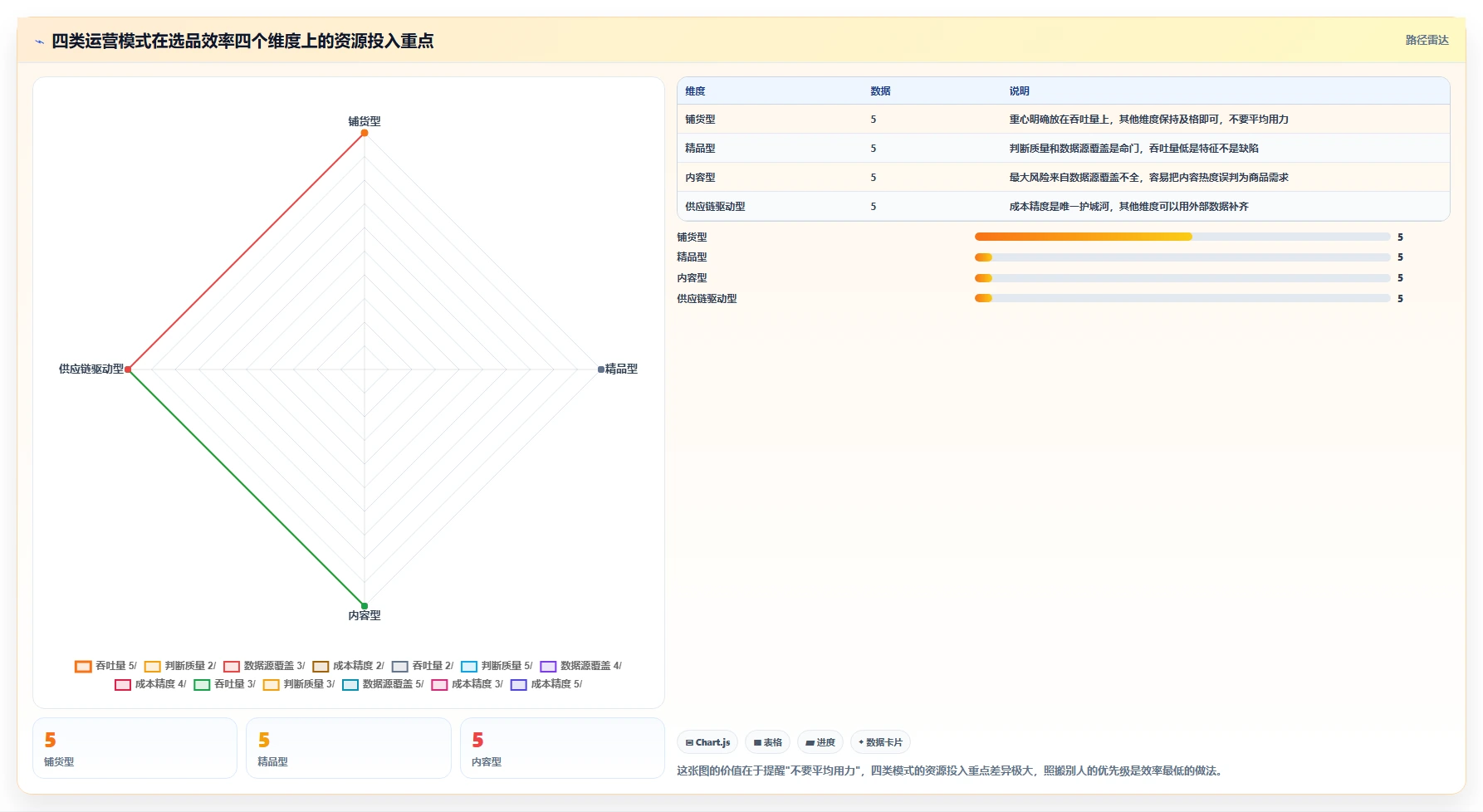The height and width of the screenshot is (812, 1483).
Task: Click the red data point beside 供应链驱动型 axis
Action: pyautogui.click(x=128, y=369)
